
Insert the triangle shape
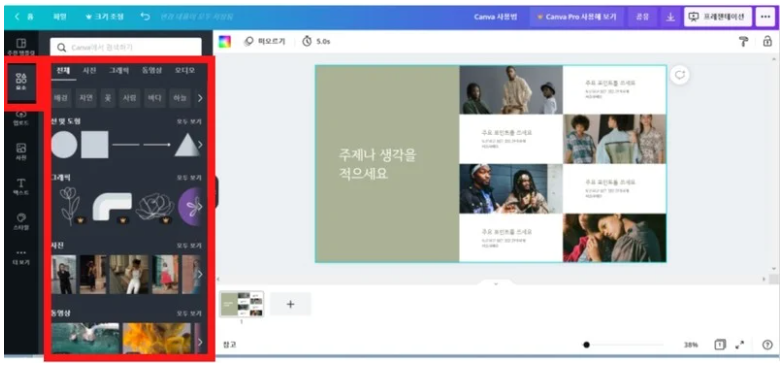click(187, 145)
